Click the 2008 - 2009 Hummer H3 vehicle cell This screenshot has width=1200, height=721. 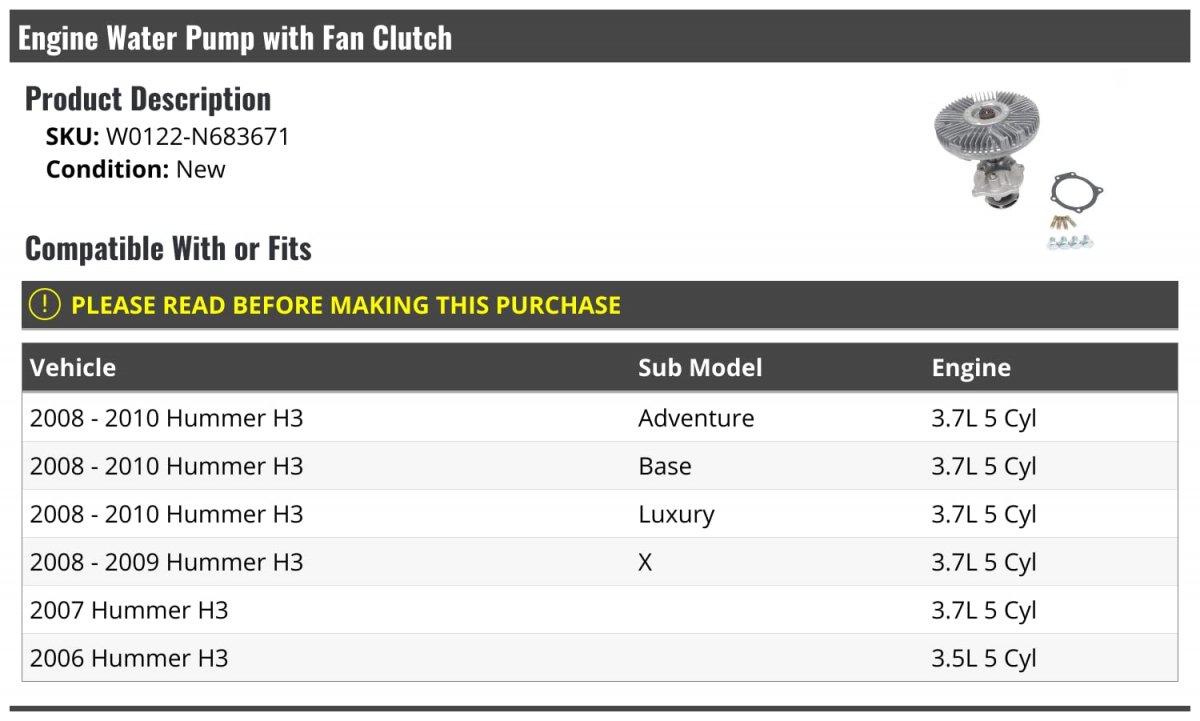pyautogui.click(x=166, y=562)
